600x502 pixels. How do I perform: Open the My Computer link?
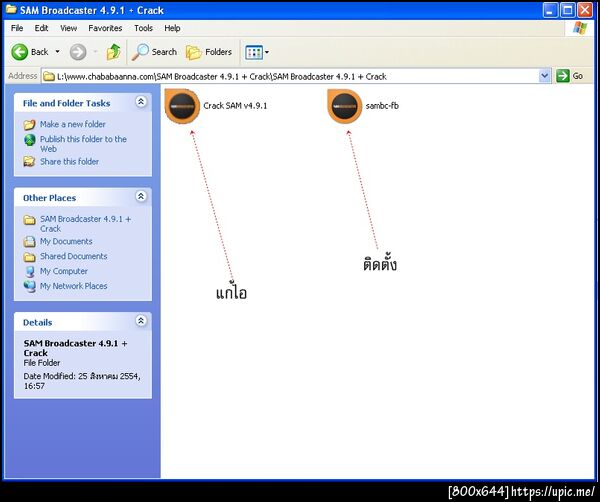[64, 271]
